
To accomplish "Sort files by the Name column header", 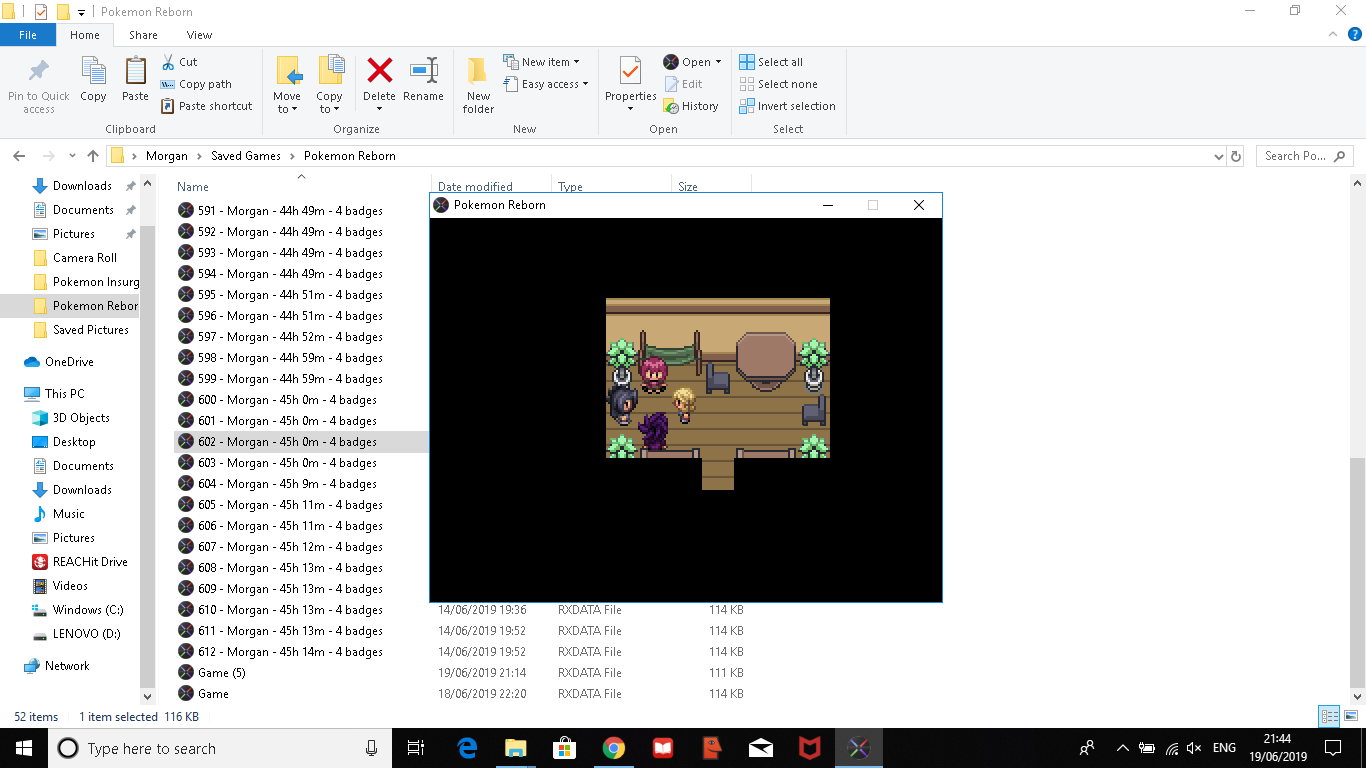I will pos(193,187).
